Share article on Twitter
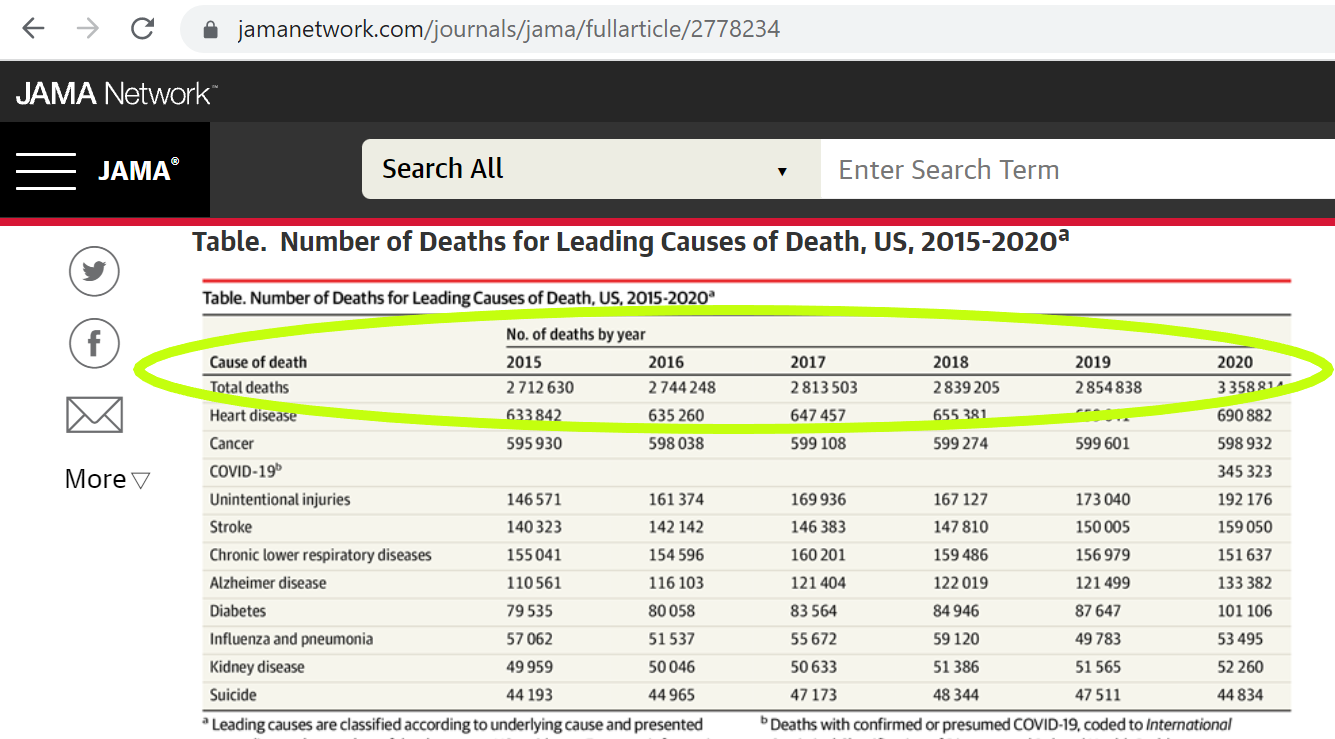The image size is (1335, 739). pos(94,271)
